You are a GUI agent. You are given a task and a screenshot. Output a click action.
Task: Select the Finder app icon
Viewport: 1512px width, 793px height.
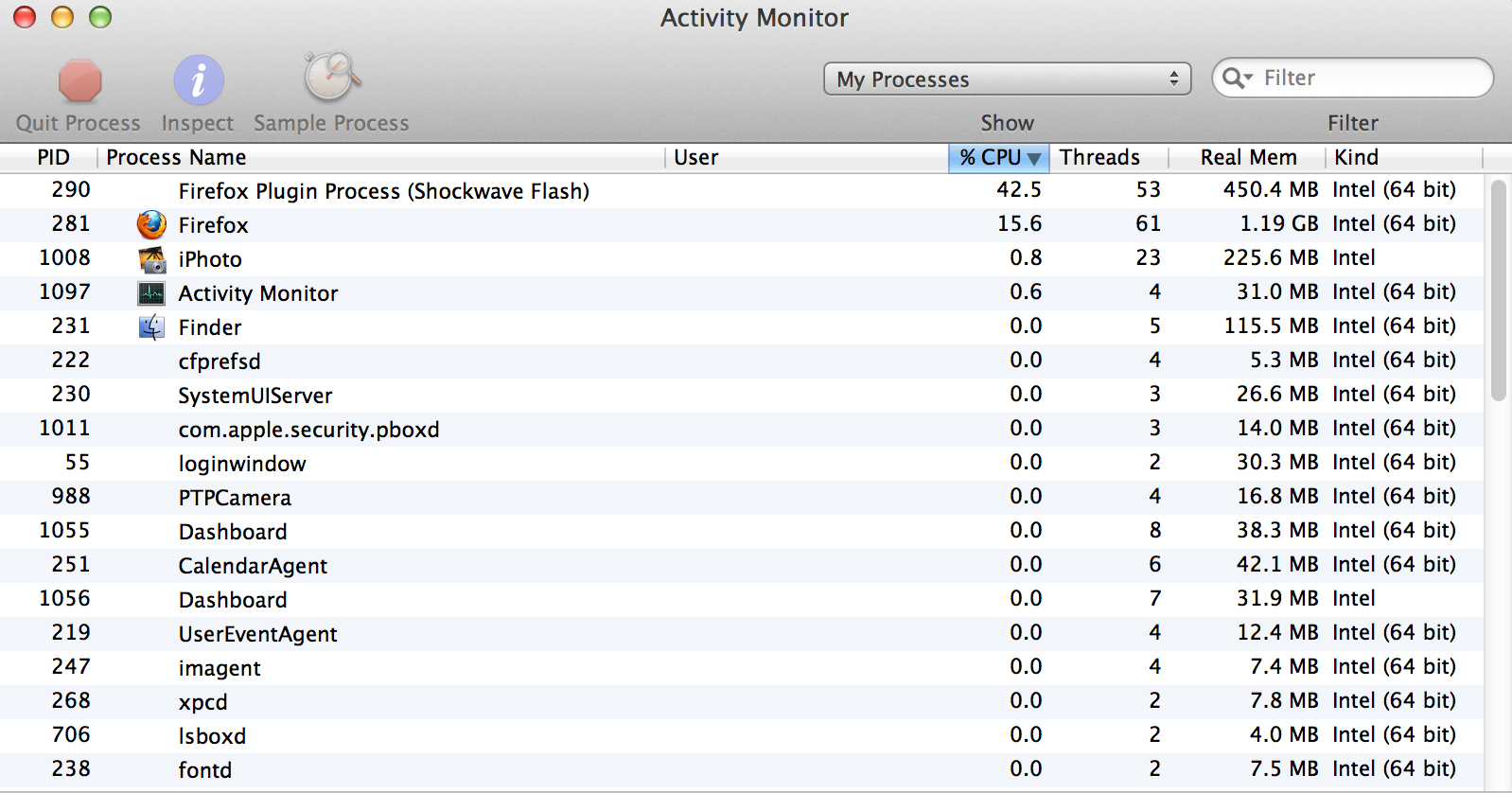coord(151,327)
